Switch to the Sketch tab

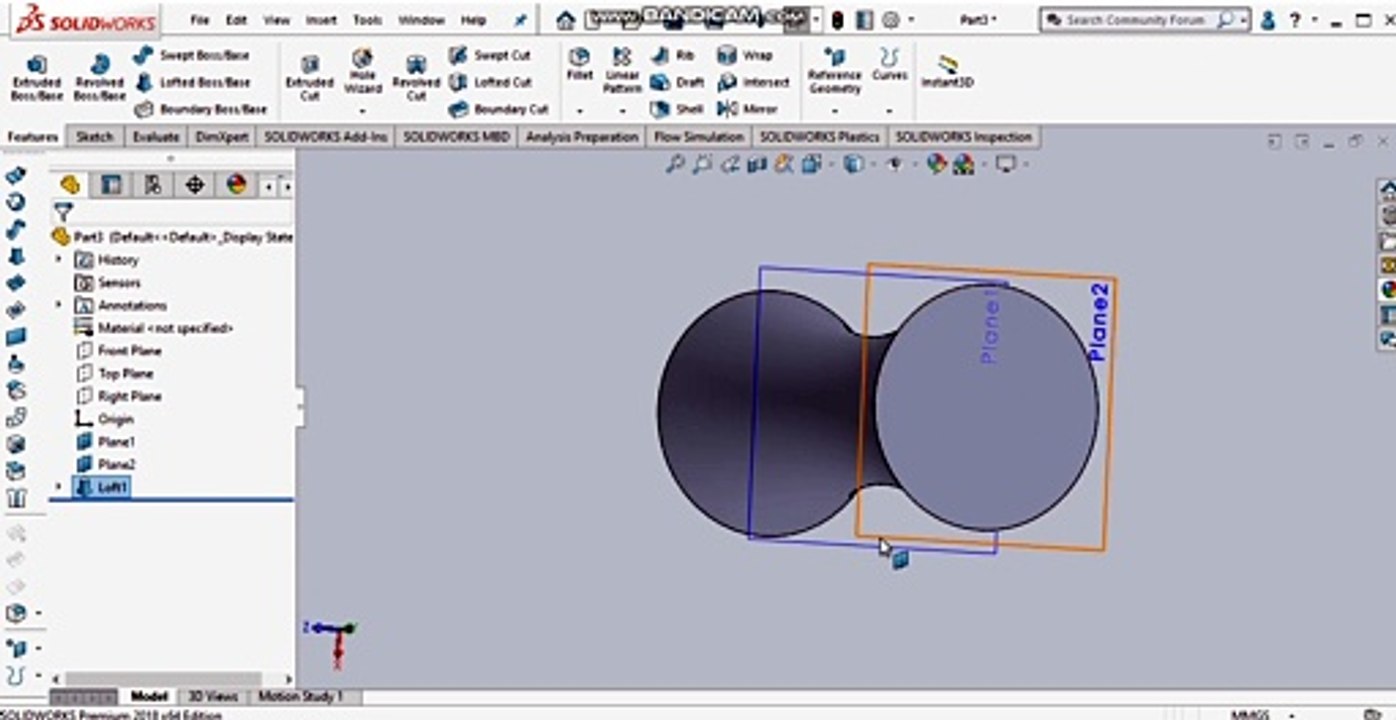95,136
